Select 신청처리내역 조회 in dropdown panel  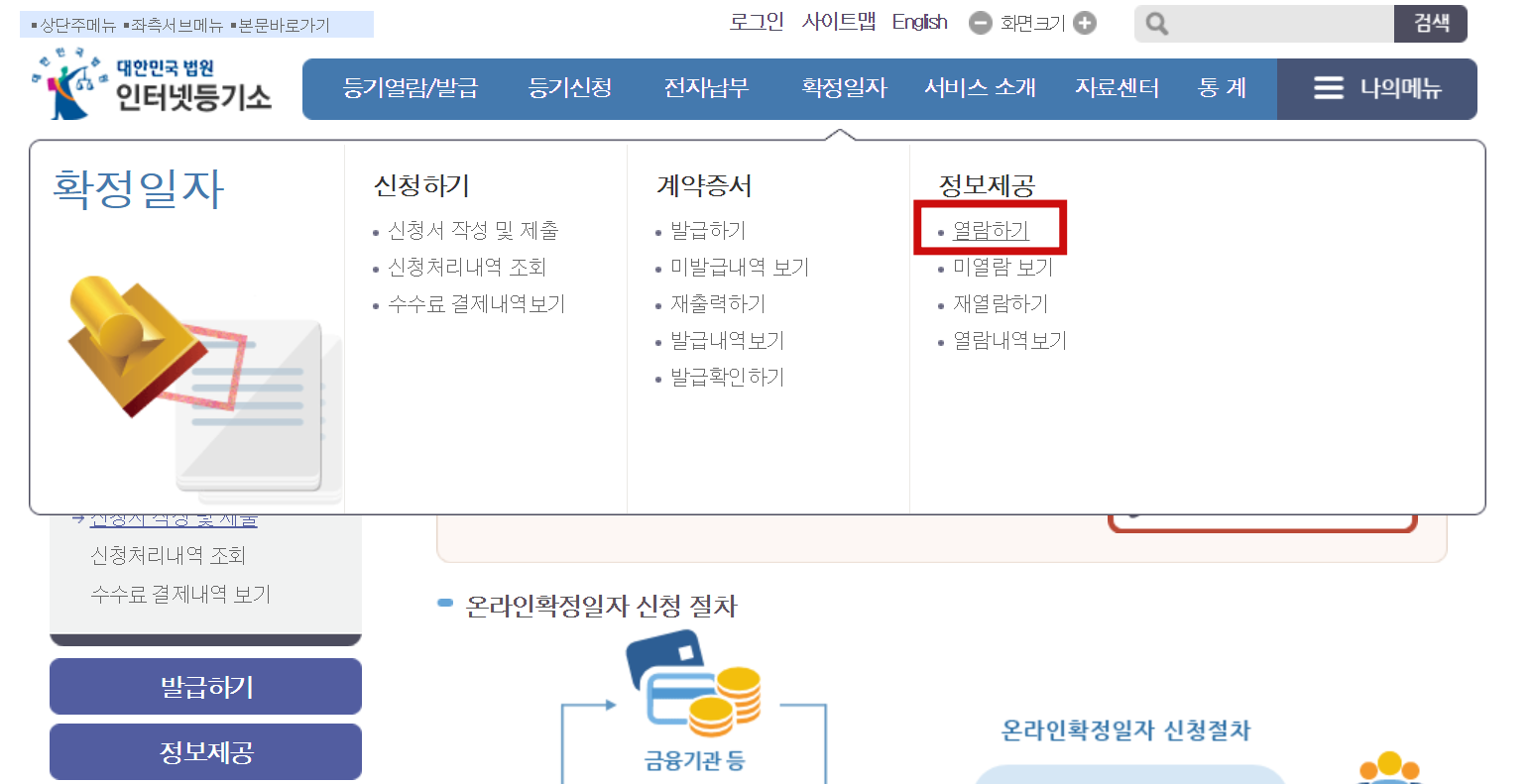(x=467, y=268)
